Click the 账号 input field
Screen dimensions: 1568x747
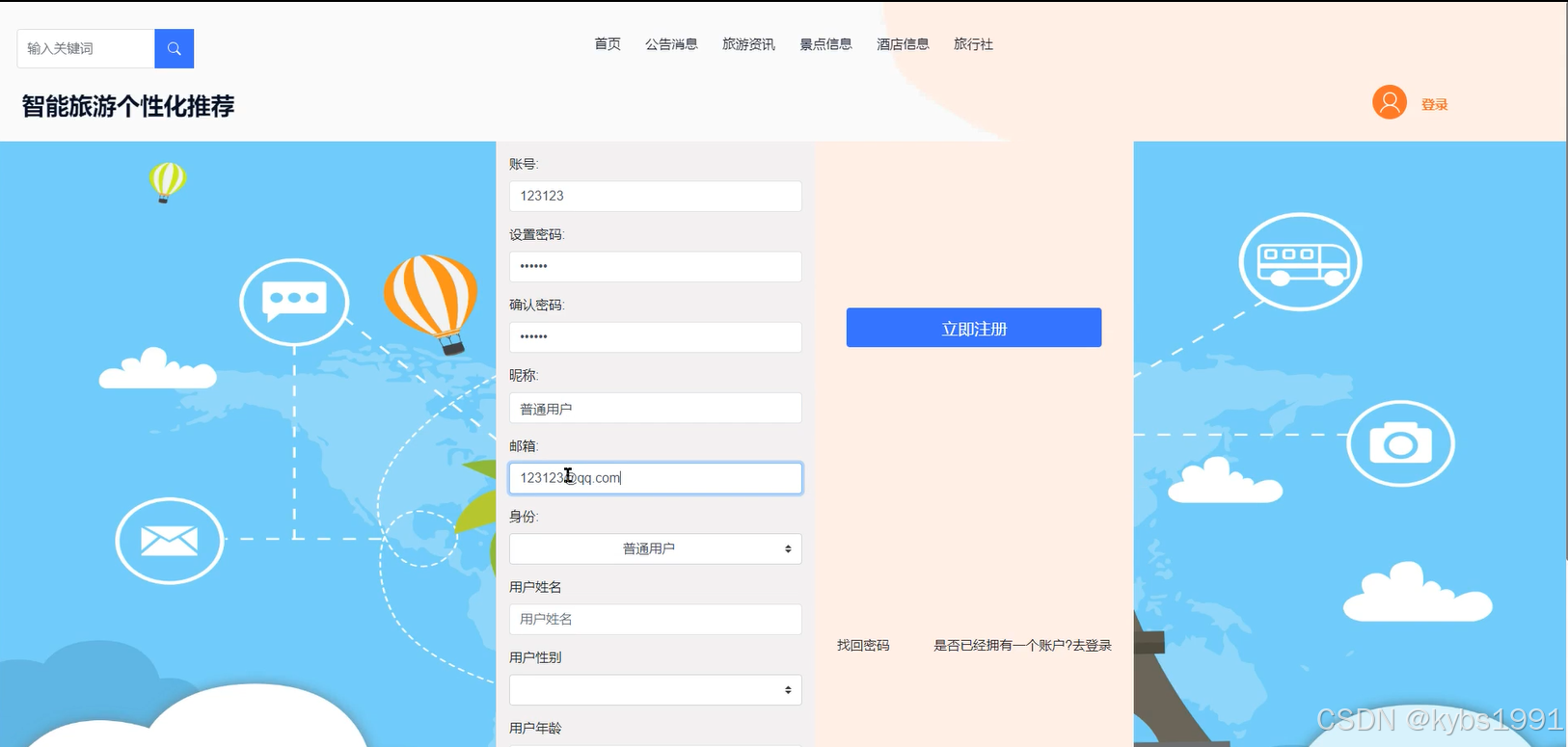click(656, 196)
